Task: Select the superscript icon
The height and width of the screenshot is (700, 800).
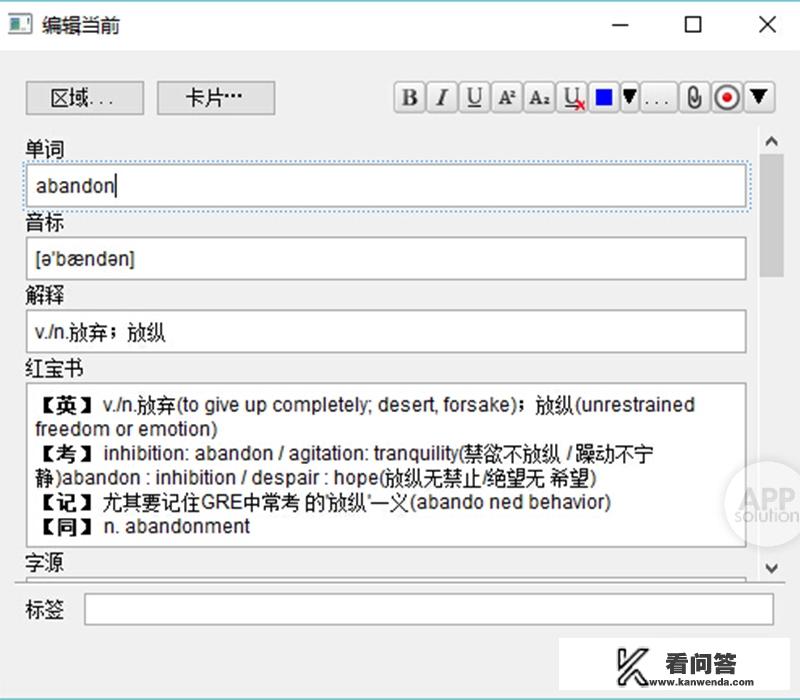Action: (x=507, y=98)
